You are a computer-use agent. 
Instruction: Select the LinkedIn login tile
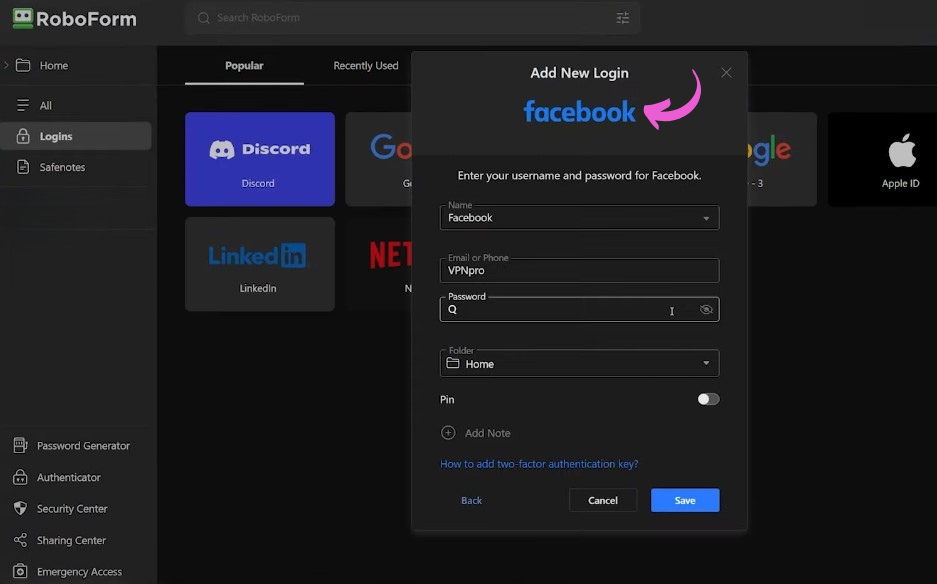[x=260, y=264]
